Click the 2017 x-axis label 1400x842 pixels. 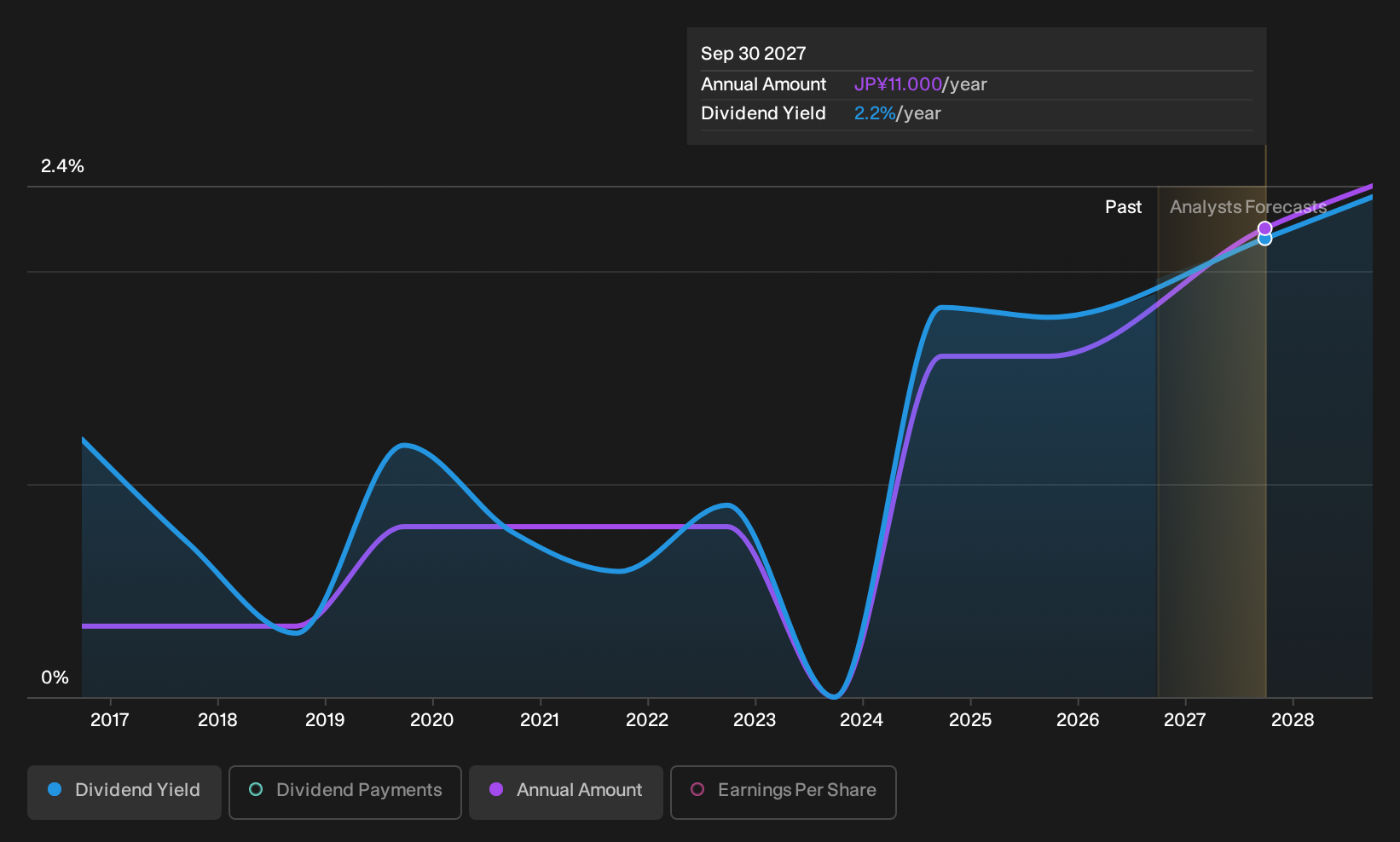pyautogui.click(x=110, y=720)
